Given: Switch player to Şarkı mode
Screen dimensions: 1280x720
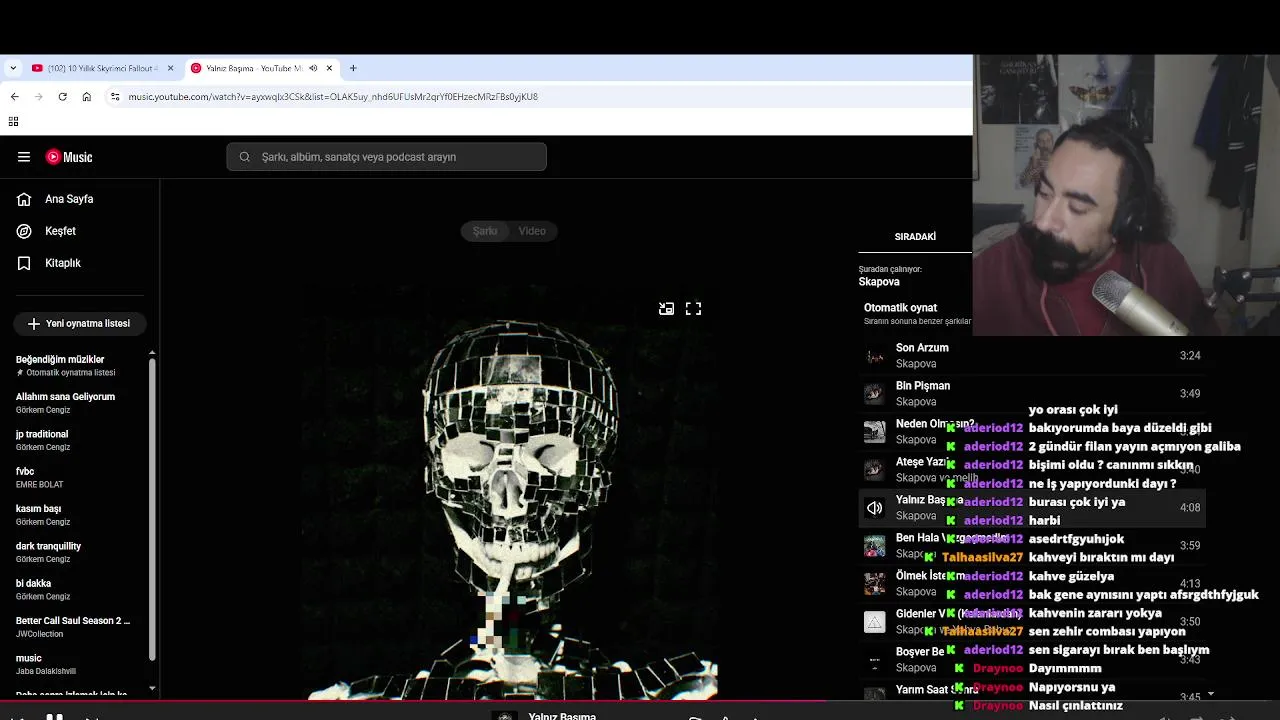Looking at the screenshot, I should 485,231.
